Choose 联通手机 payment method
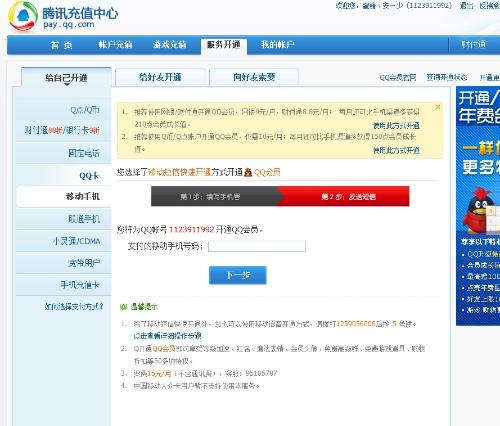 click(84, 219)
